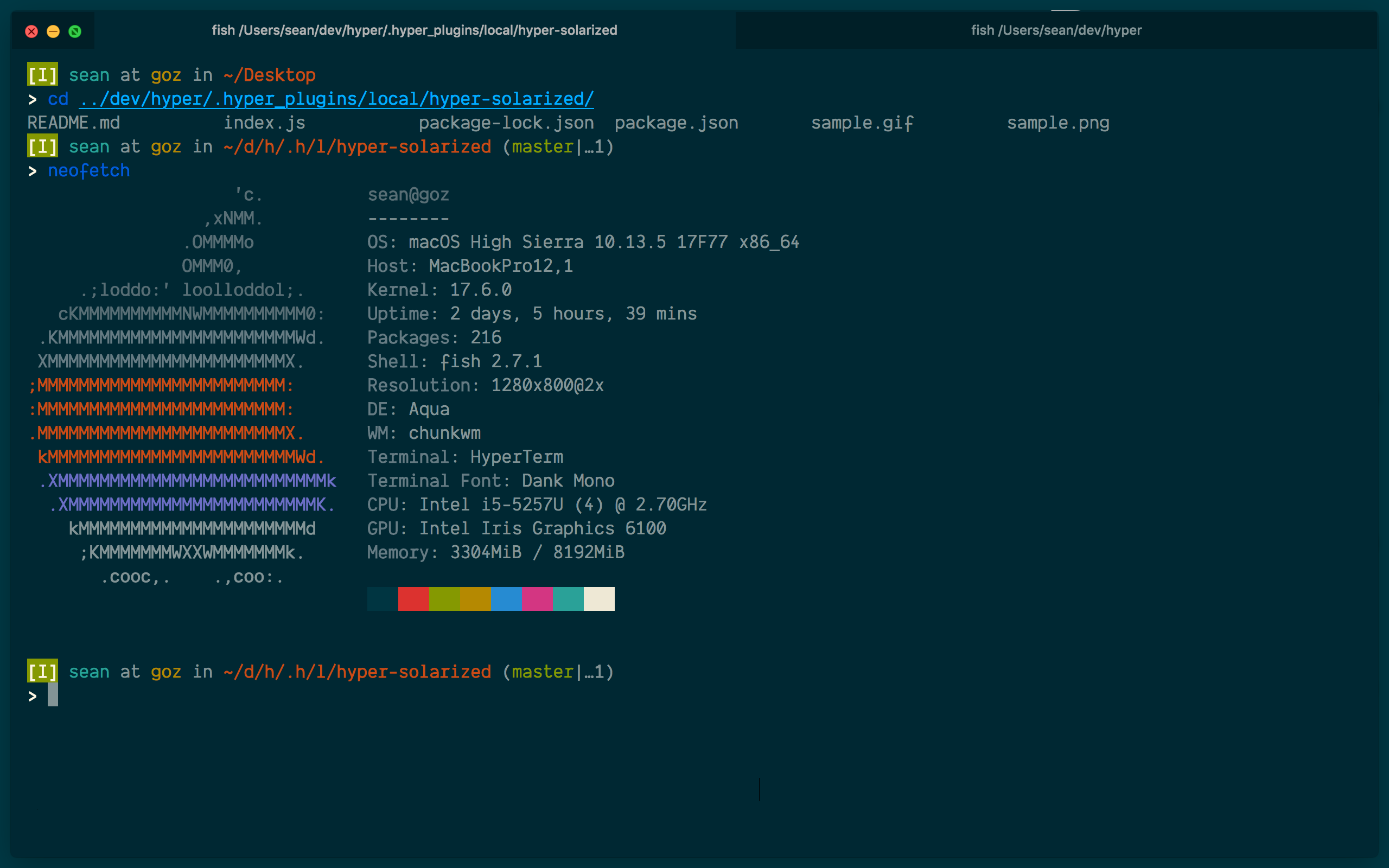Click the red color swatch
The width and height of the screenshot is (1389, 868).
tap(413, 599)
